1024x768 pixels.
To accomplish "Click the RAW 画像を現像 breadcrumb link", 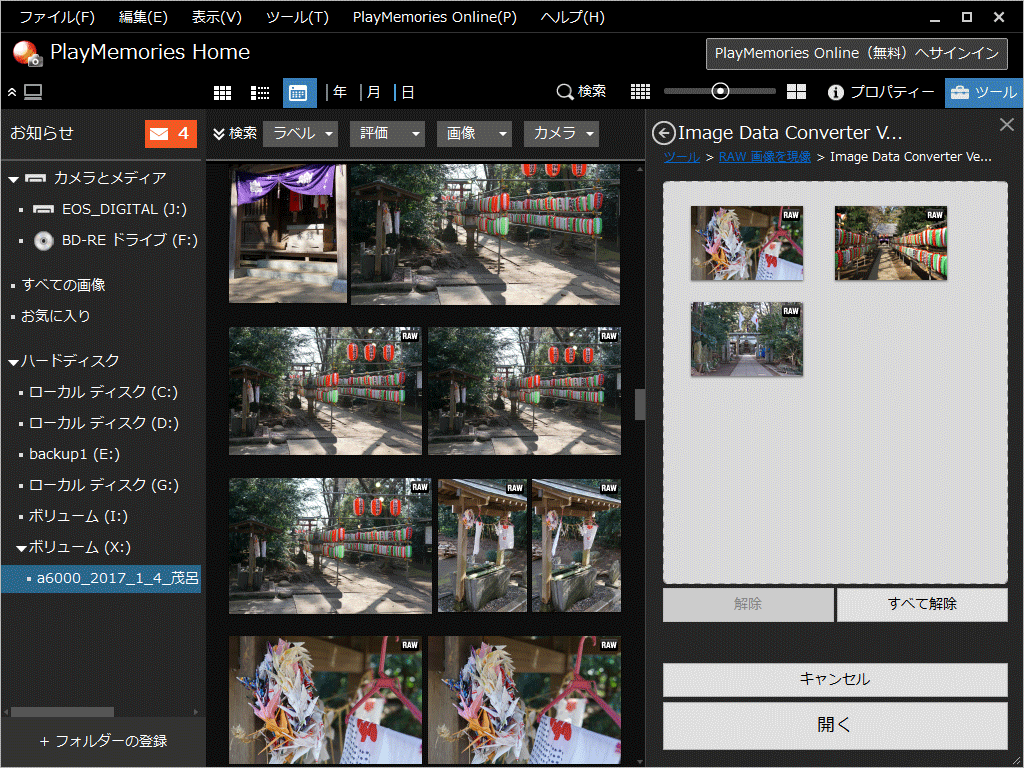I will pos(764,157).
